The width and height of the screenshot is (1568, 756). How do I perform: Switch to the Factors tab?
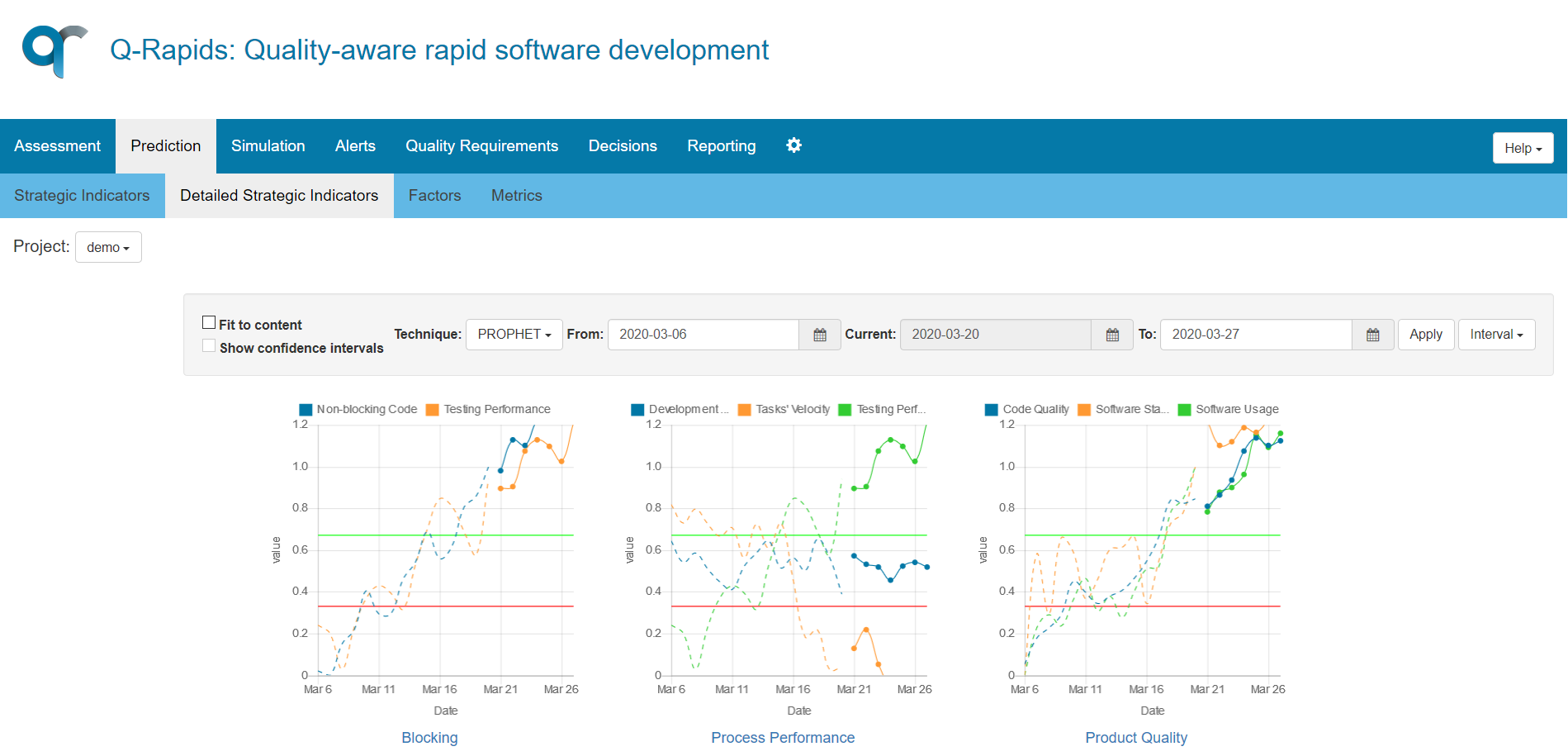[434, 196]
